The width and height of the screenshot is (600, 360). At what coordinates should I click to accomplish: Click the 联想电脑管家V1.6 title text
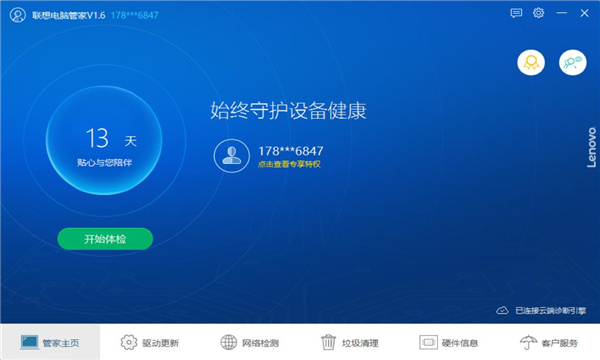coord(68,15)
